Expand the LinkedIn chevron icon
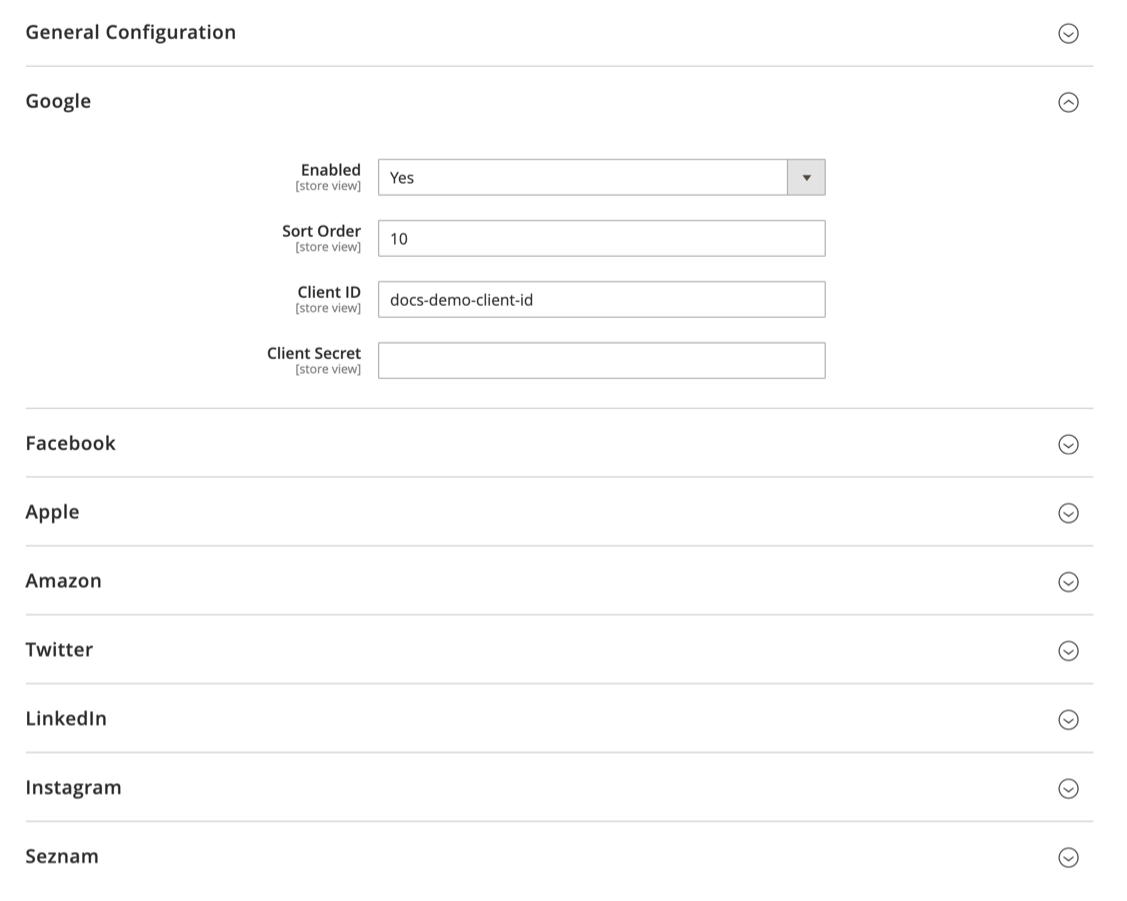This screenshot has width=1127, height=901. pos(1068,720)
